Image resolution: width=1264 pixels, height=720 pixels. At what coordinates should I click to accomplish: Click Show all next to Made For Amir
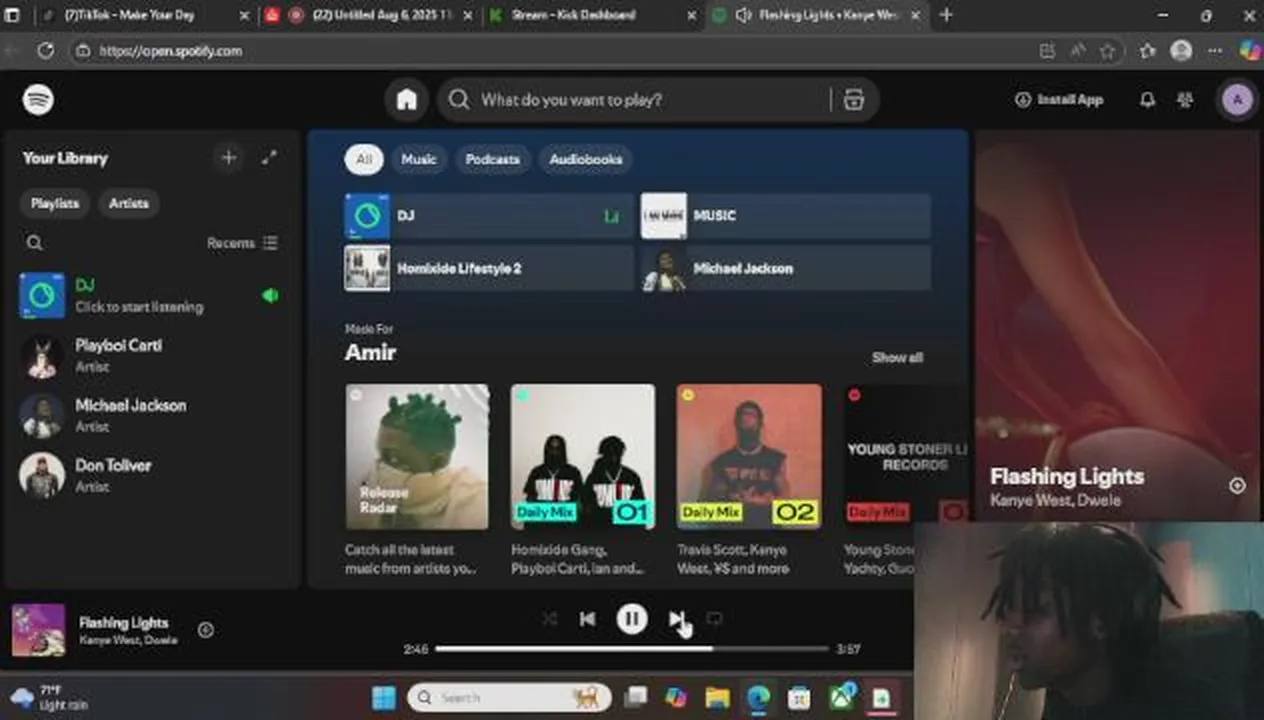[897, 357]
